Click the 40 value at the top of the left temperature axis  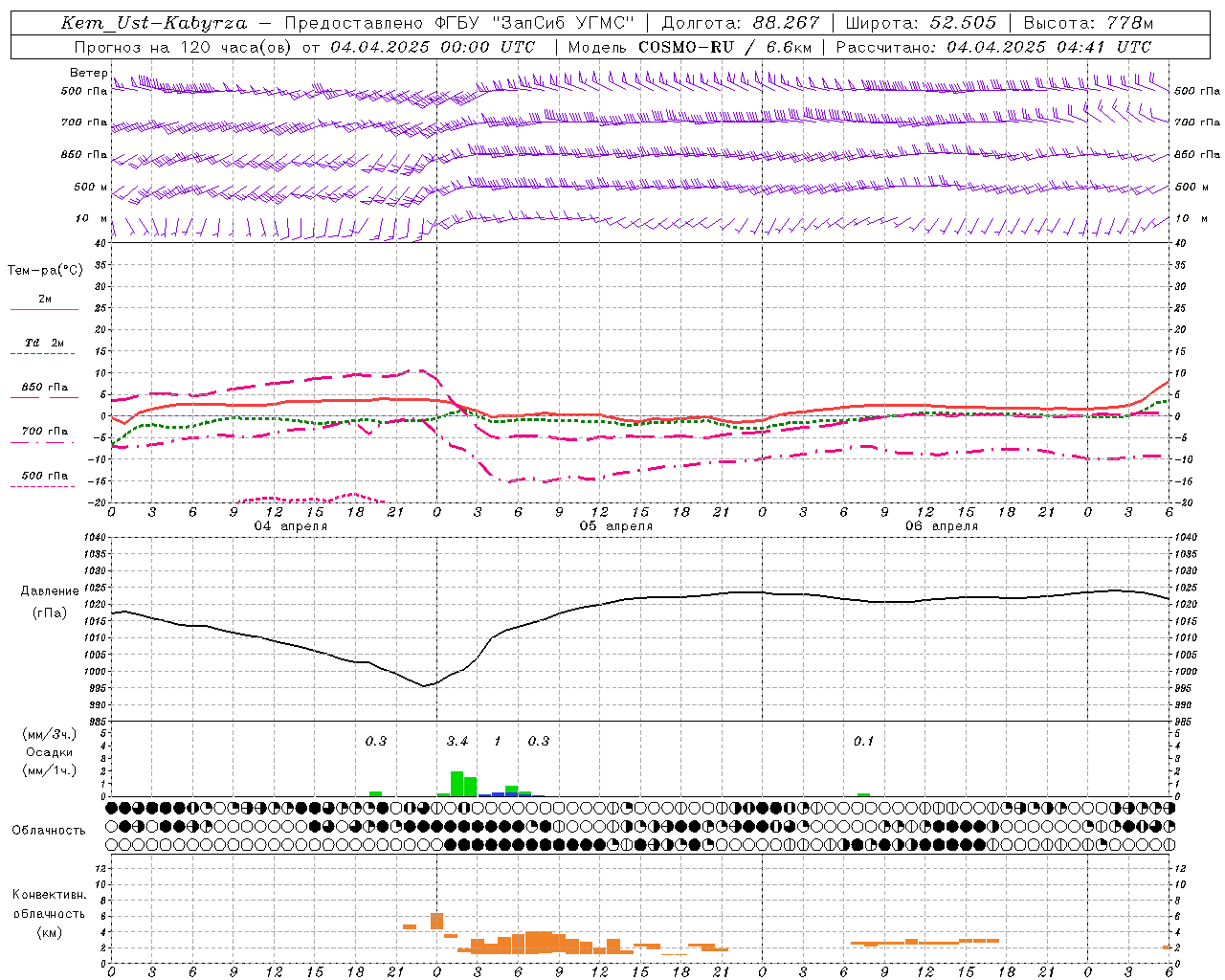(100, 243)
